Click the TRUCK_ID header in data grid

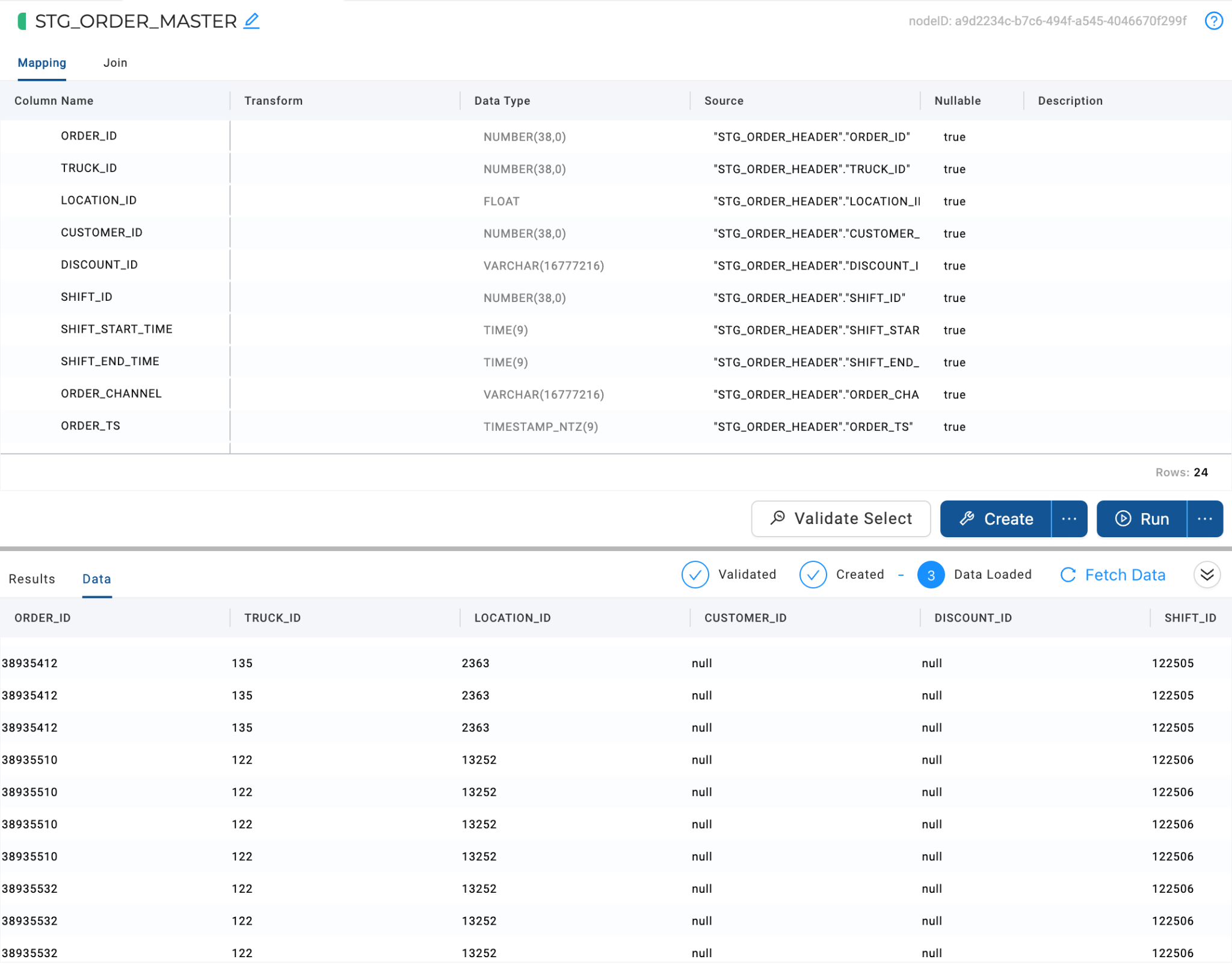273,618
